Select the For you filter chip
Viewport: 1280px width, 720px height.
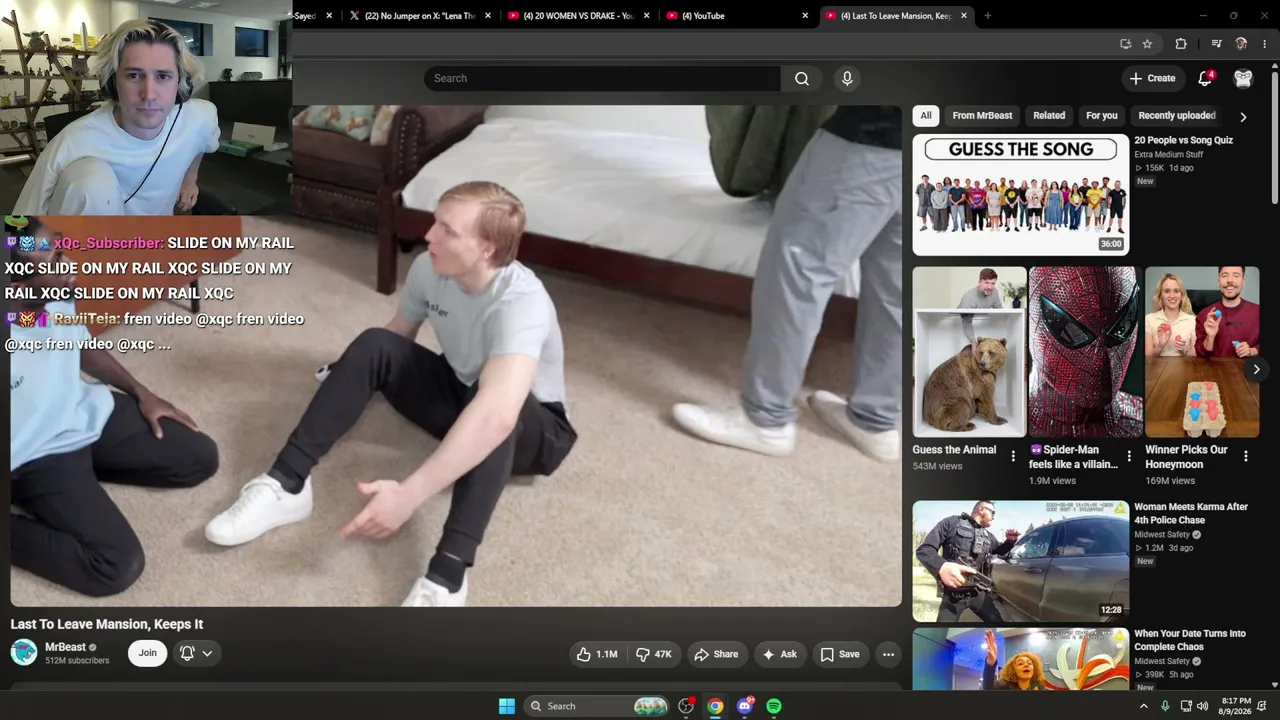1102,116
